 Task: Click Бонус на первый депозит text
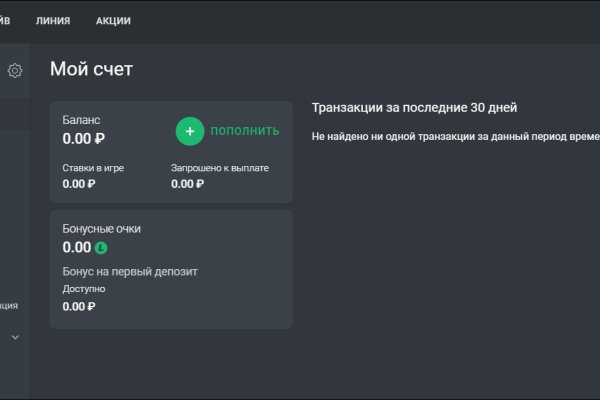click(130, 272)
